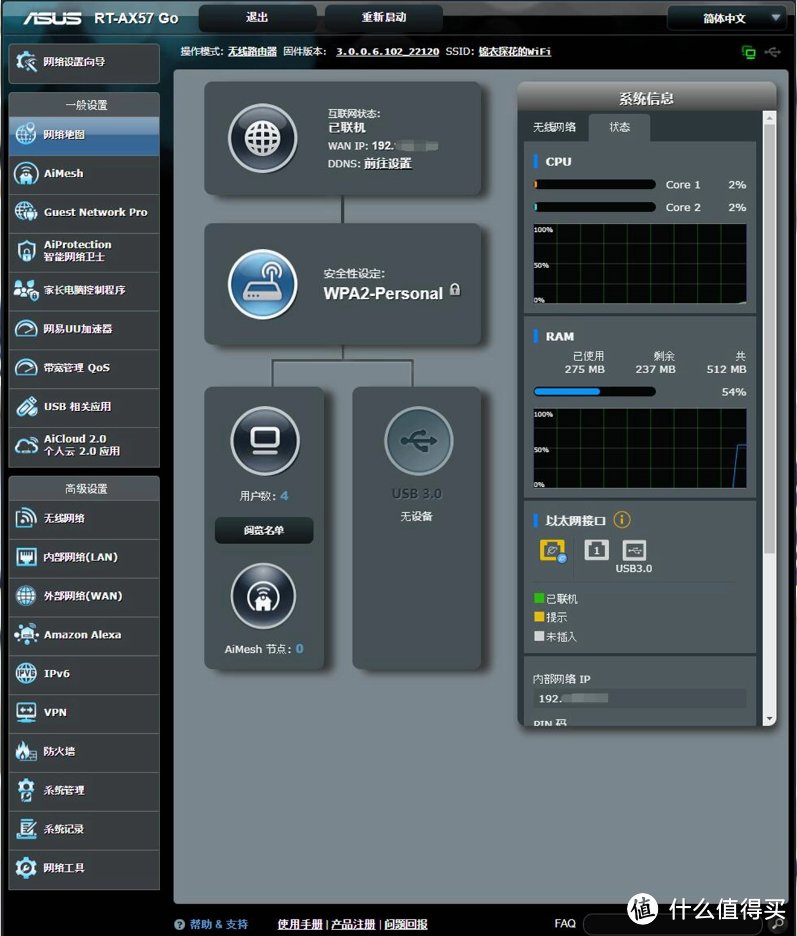Open Bandwidth QoS gauge icon
The image size is (797, 936).
pyautogui.click(x=26, y=368)
